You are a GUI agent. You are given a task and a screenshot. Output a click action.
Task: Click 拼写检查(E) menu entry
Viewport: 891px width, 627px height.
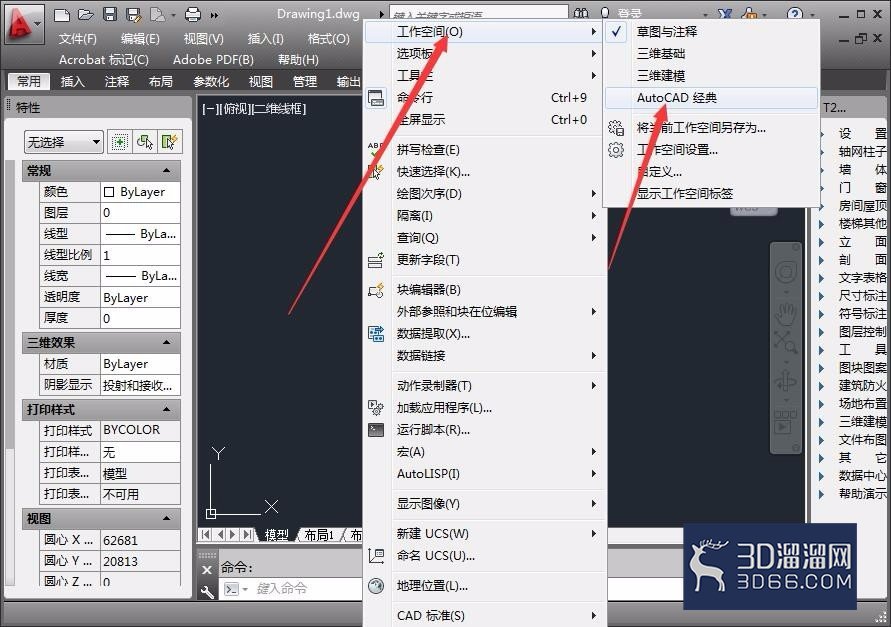tap(485, 150)
